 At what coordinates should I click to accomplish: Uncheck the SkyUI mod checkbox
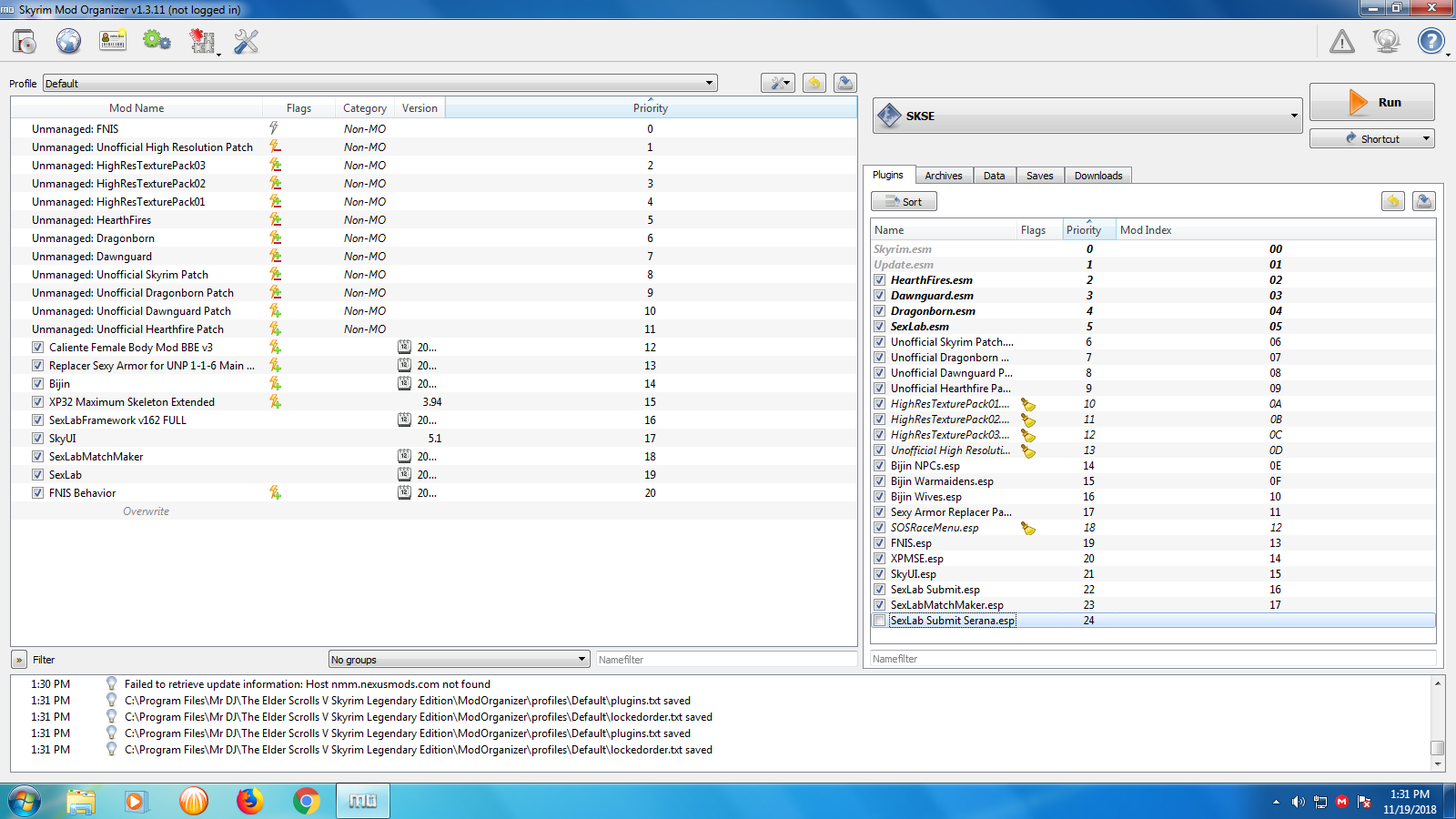tap(37, 438)
